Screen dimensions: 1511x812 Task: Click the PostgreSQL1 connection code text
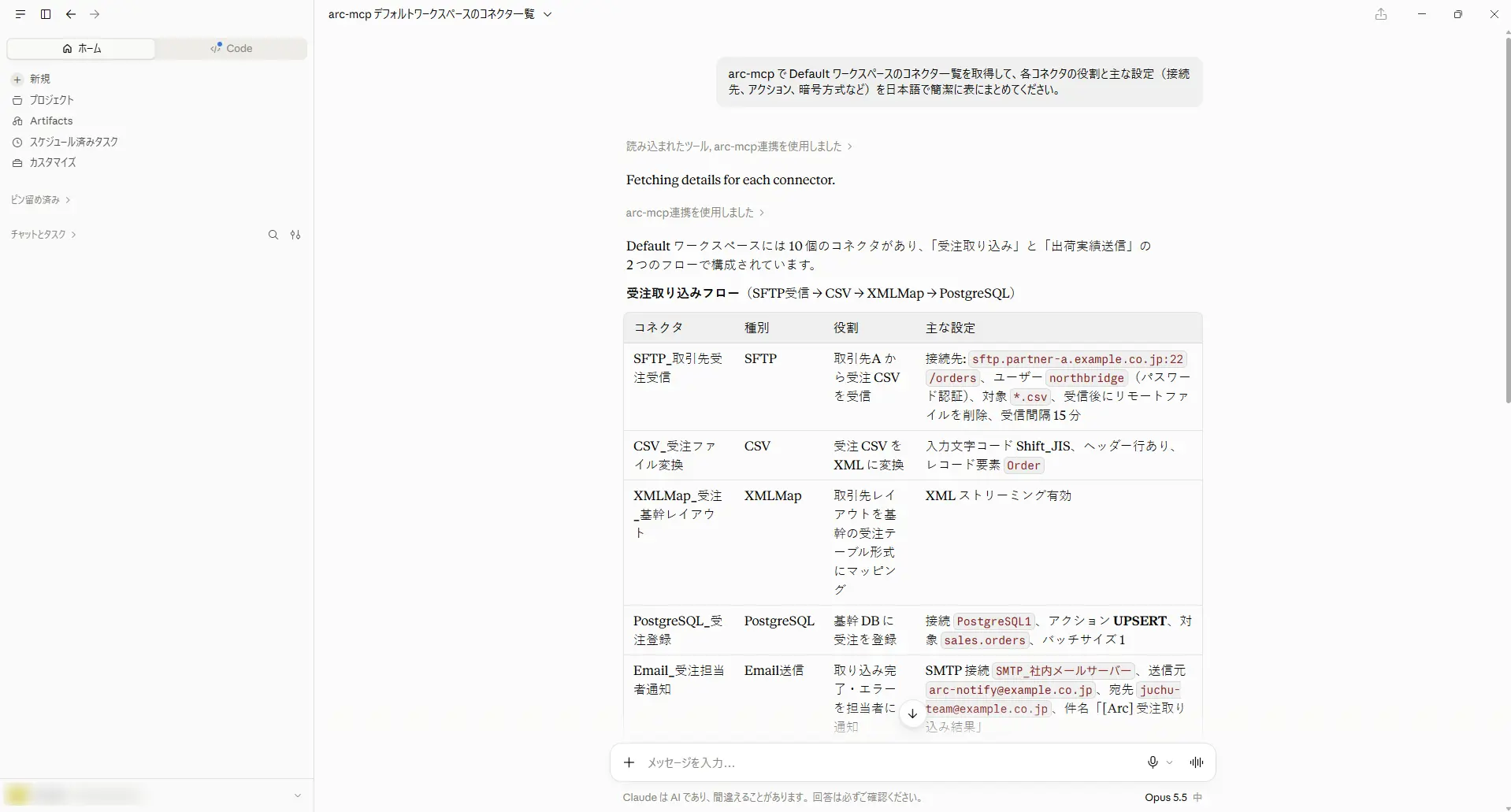click(x=993, y=621)
